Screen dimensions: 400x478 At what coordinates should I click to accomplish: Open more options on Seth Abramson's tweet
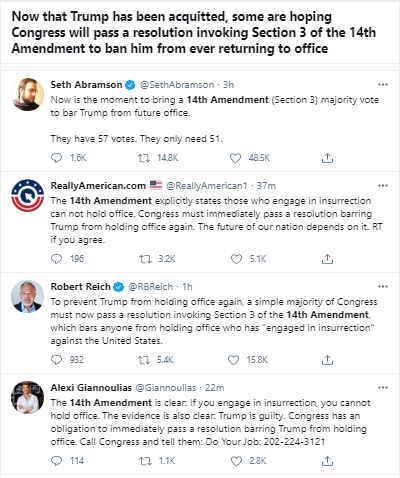point(383,85)
